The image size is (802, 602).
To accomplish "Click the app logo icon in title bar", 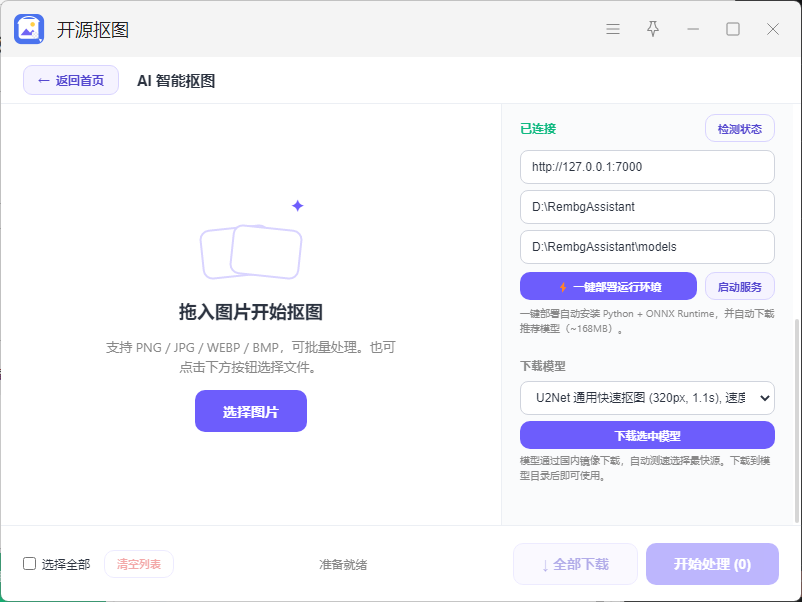I will pyautogui.click(x=29, y=29).
